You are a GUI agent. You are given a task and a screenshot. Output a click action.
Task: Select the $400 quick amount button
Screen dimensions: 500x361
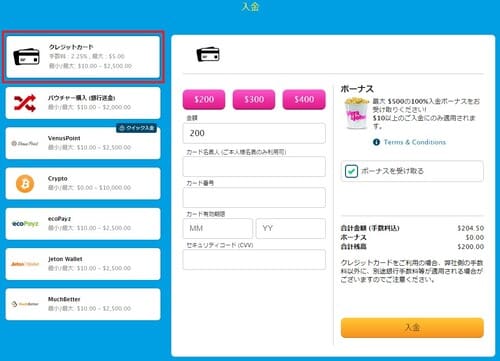coord(304,99)
